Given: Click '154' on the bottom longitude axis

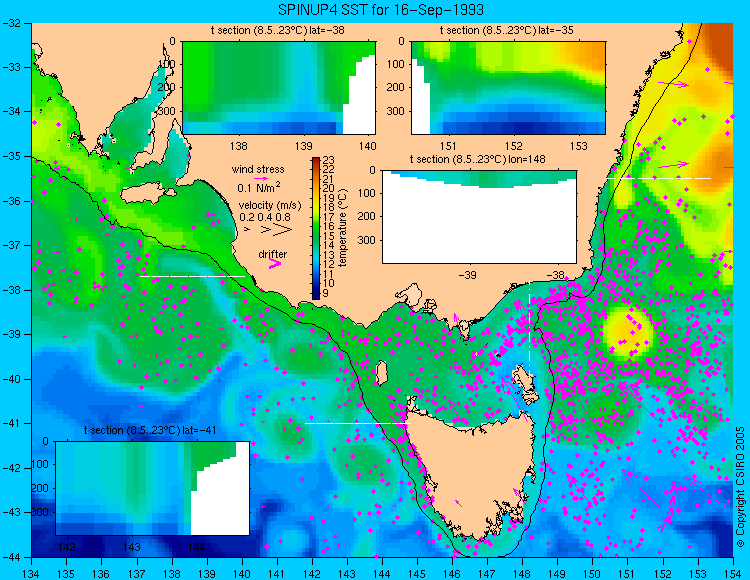Looking at the screenshot, I should 733,574.
